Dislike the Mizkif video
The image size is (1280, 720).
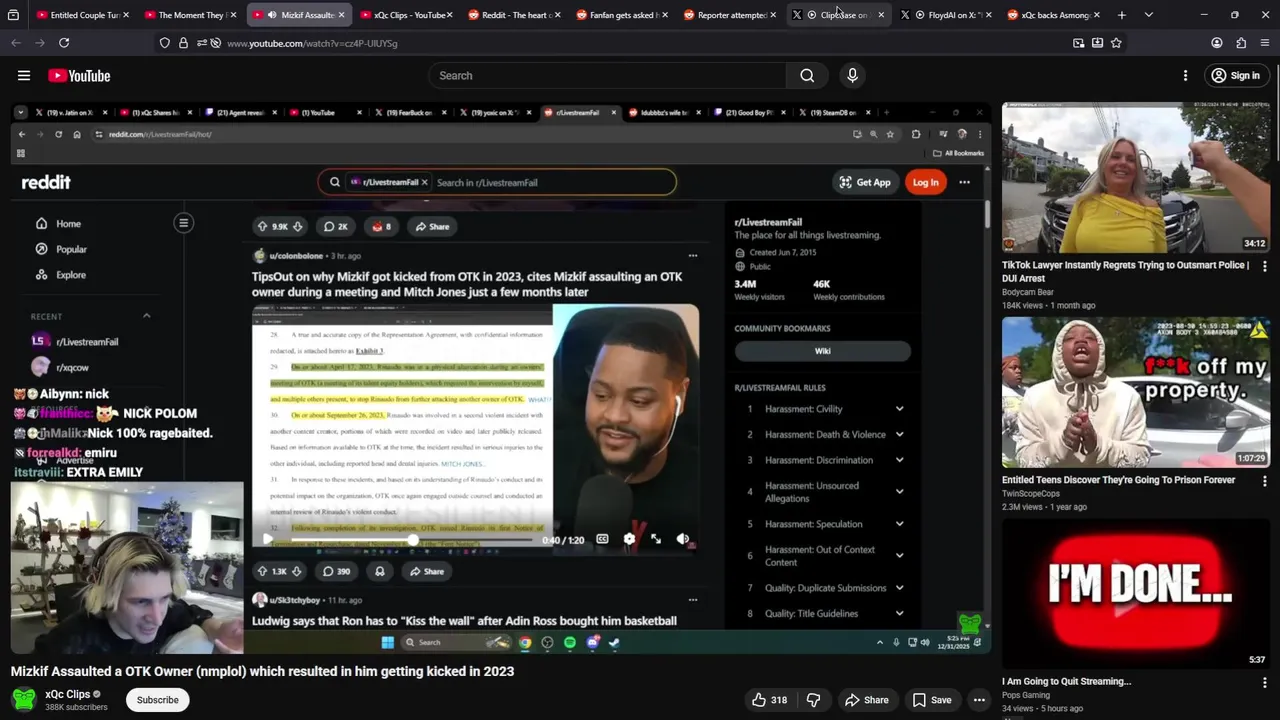click(x=813, y=700)
